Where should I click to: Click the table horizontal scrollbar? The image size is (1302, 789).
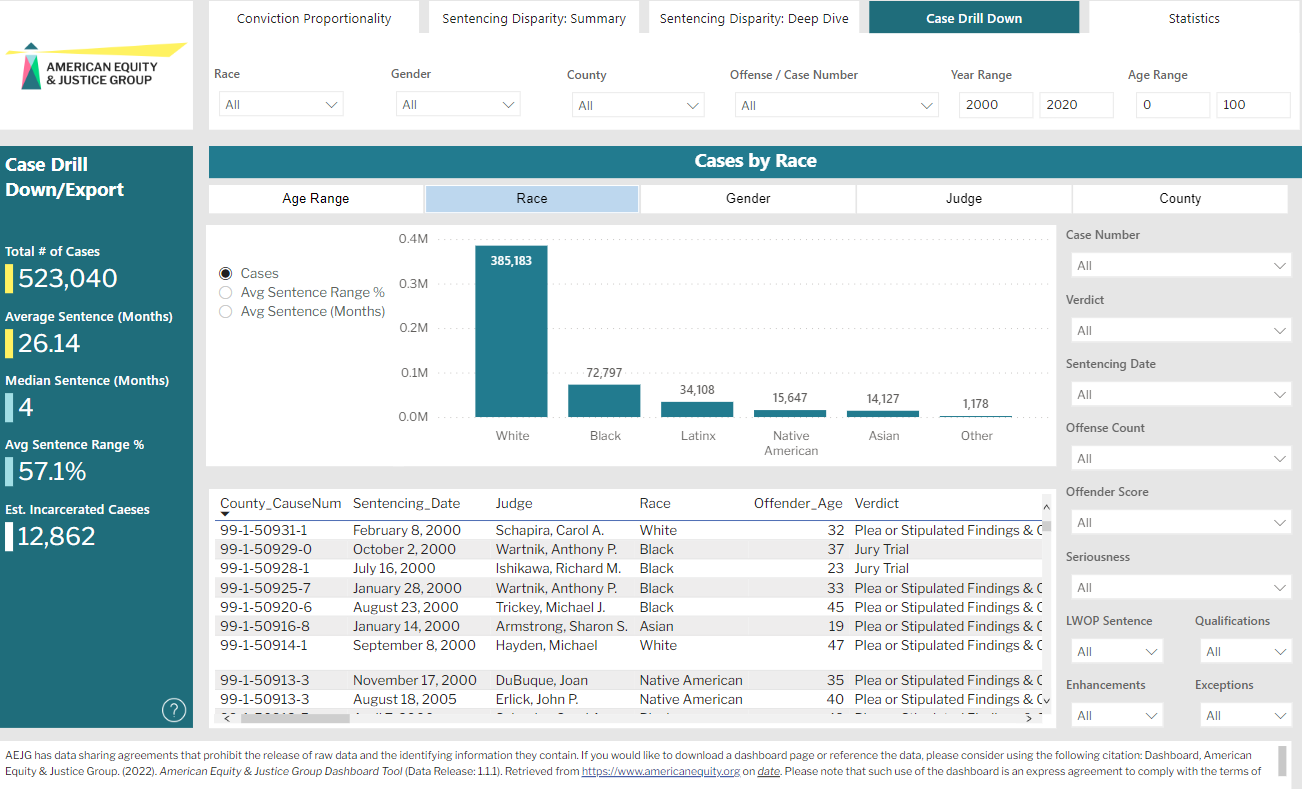(296, 717)
